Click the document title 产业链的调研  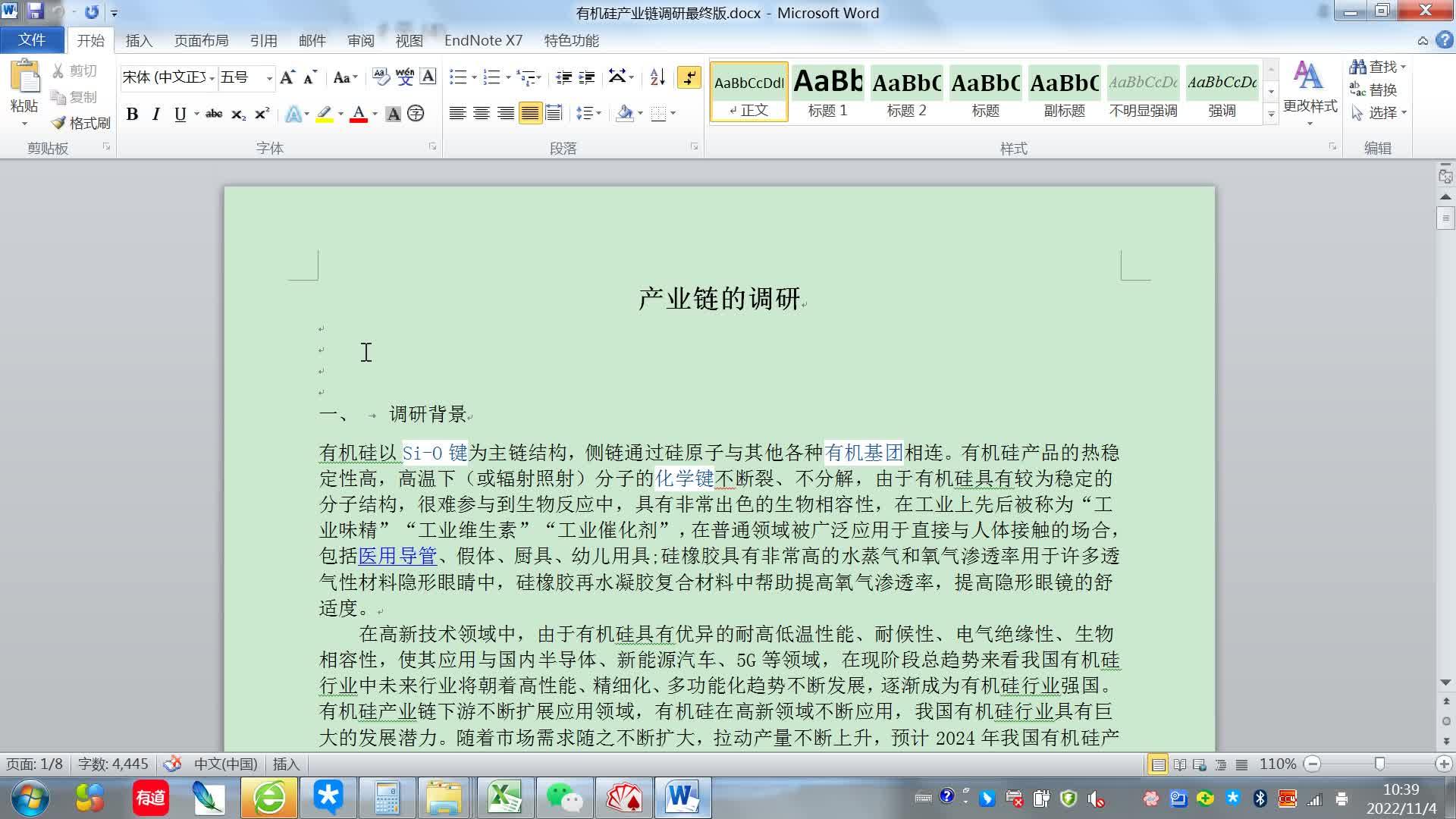click(719, 298)
